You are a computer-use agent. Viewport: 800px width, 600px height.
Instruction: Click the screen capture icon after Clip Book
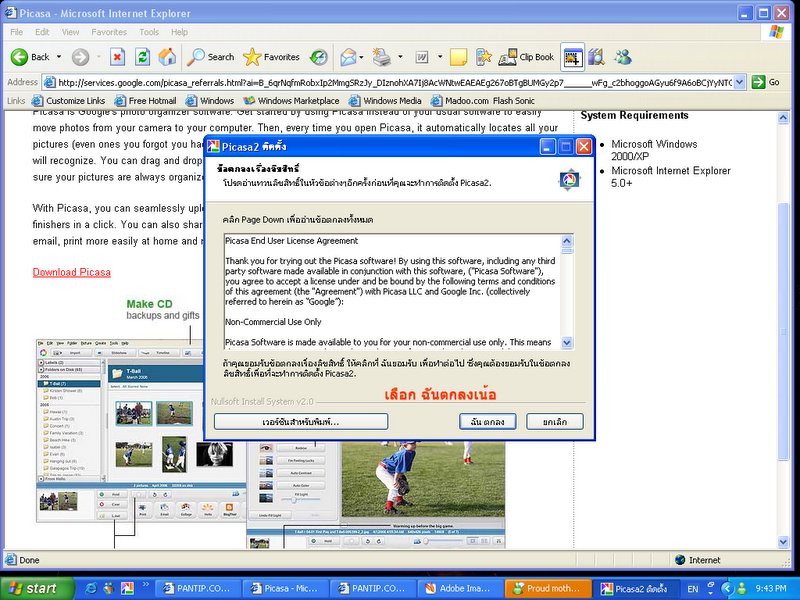click(572, 57)
